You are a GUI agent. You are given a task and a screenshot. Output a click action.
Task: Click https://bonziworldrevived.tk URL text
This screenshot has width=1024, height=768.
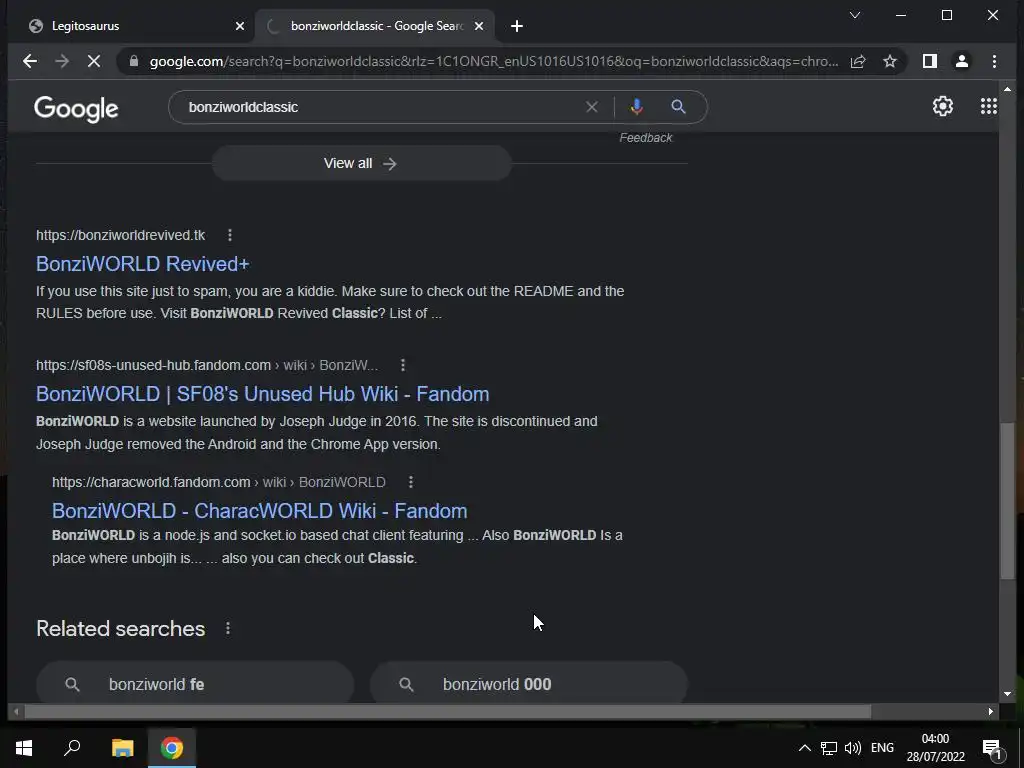click(120, 235)
